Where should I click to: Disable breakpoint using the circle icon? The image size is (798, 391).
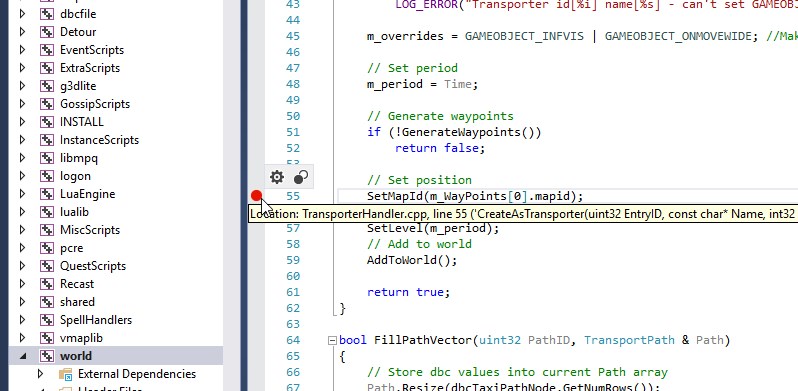pyautogui.click(x=301, y=177)
